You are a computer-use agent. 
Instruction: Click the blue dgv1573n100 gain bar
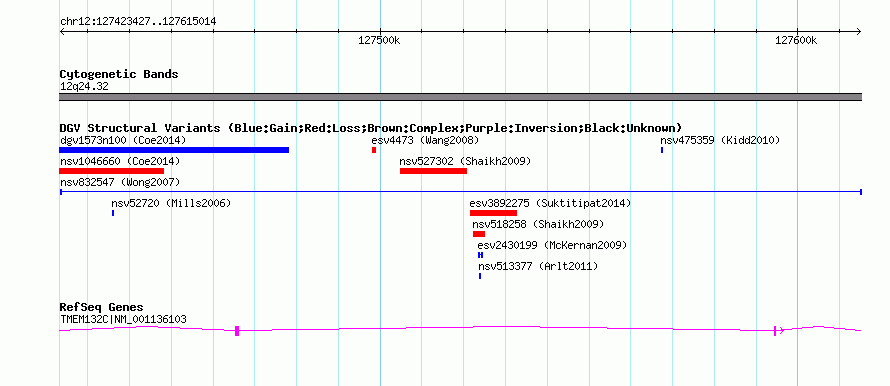pyautogui.click(x=174, y=150)
